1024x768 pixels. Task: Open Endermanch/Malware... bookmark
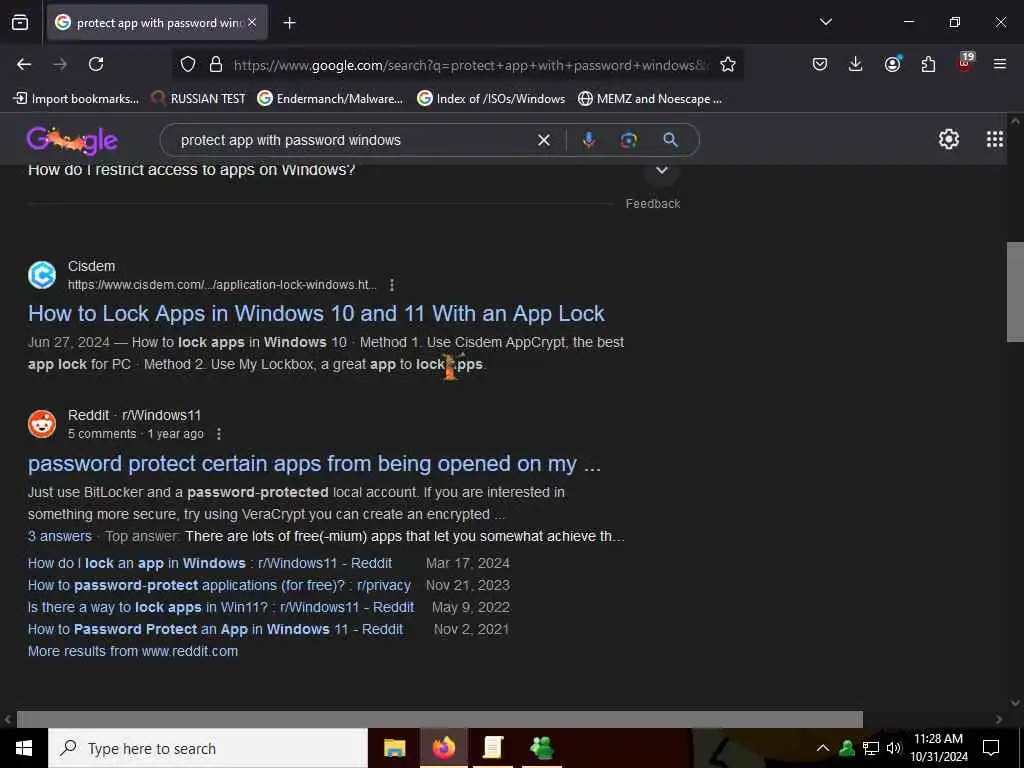pyautogui.click(x=330, y=99)
